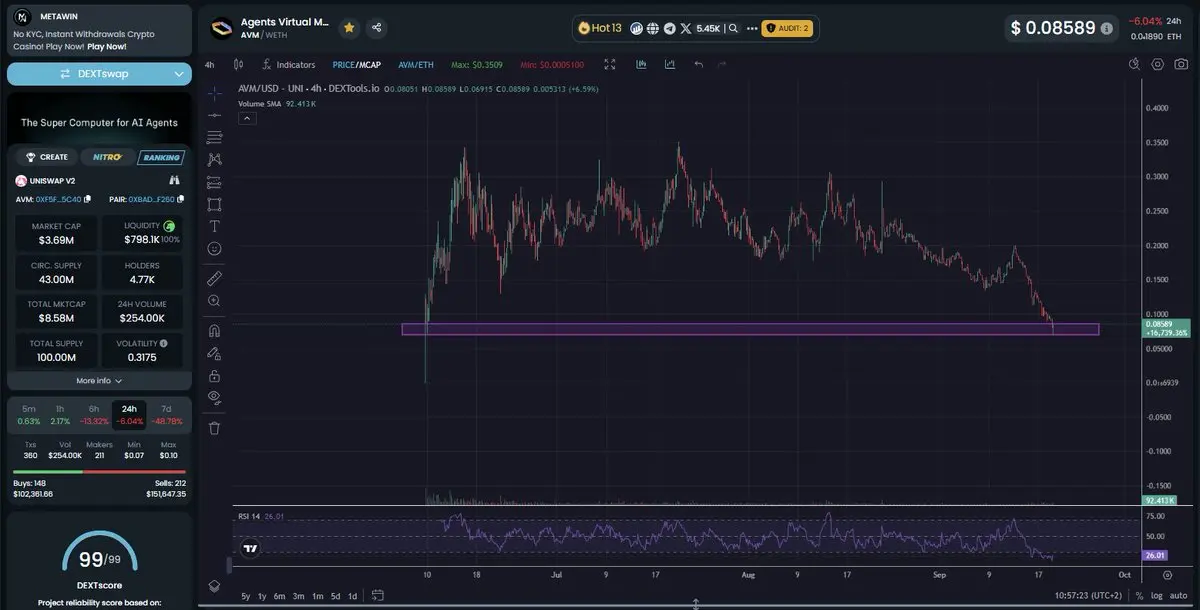This screenshot has width=1200, height=610.
Task: Select the 7d stats tab
Action: pos(166,414)
